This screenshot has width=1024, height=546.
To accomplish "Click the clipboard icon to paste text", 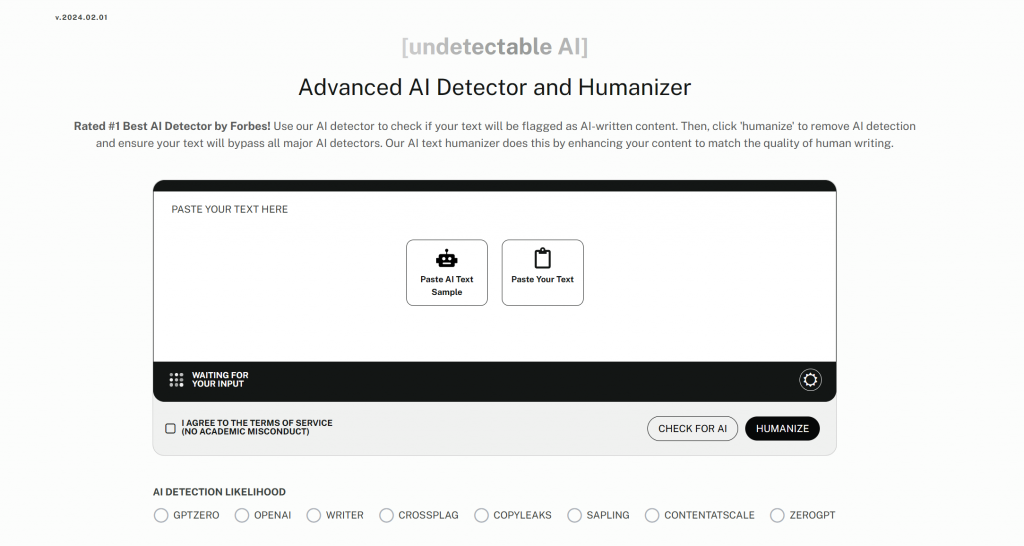I will (x=543, y=258).
